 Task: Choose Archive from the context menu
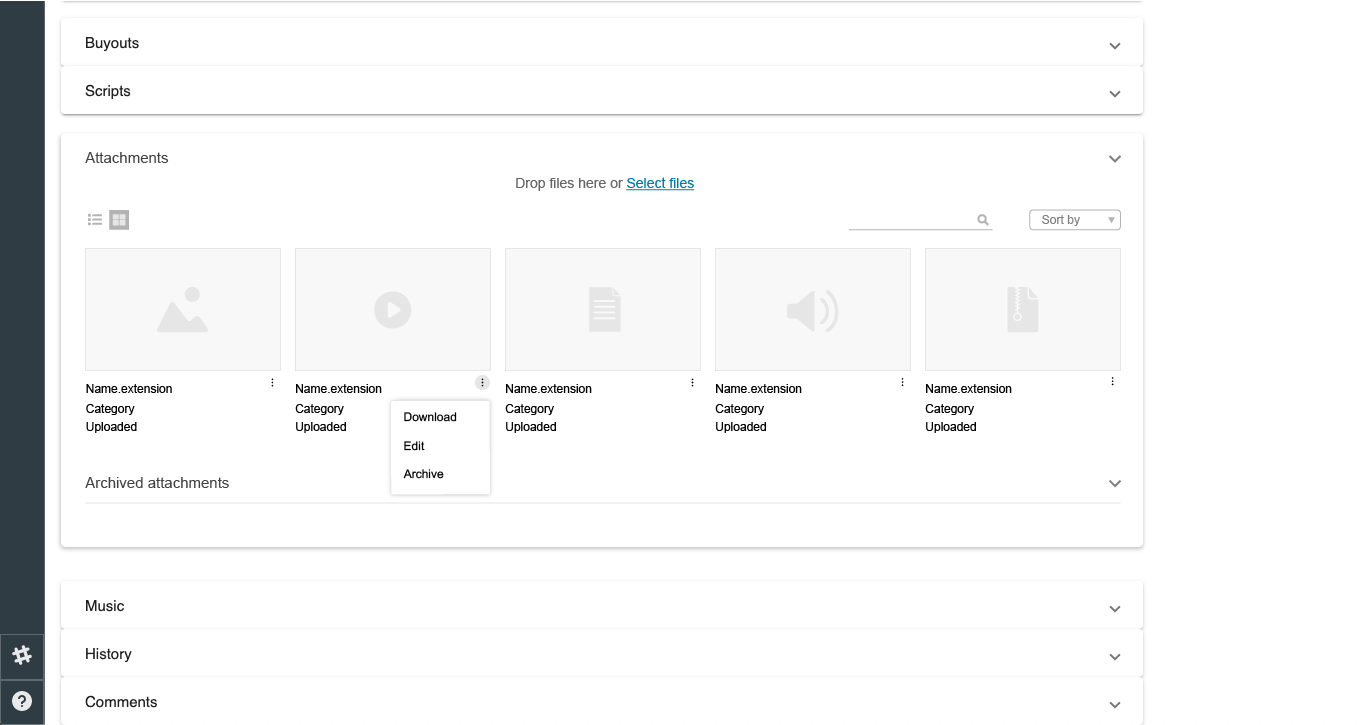pyautogui.click(x=423, y=474)
